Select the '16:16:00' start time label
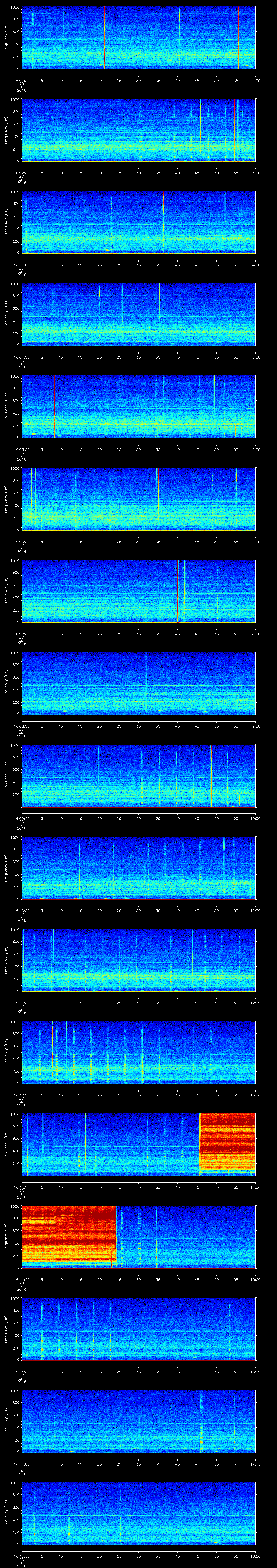277x1568 pixels. [x=21, y=1464]
